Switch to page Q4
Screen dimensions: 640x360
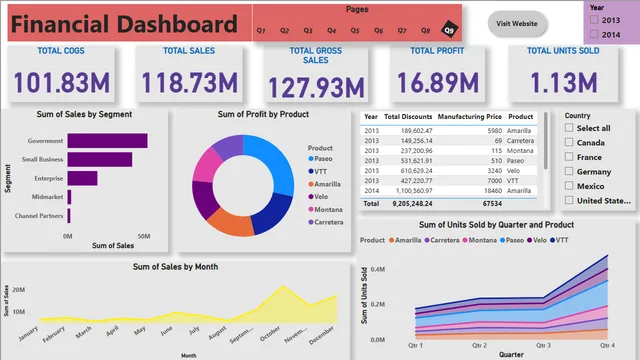(x=331, y=31)
